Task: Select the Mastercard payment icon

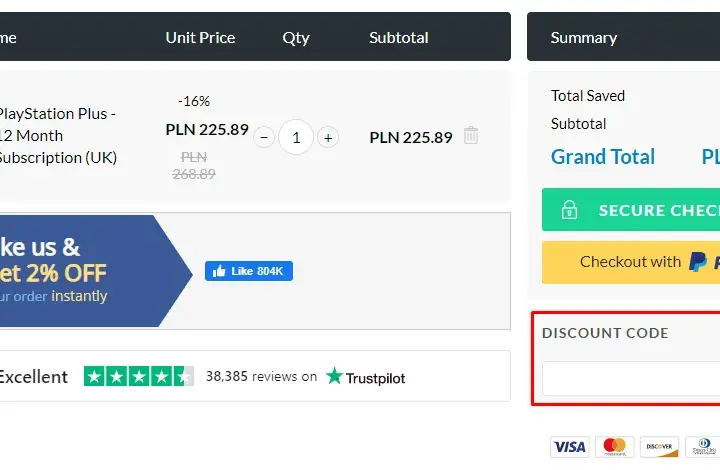Action: [x=614, y=447]
